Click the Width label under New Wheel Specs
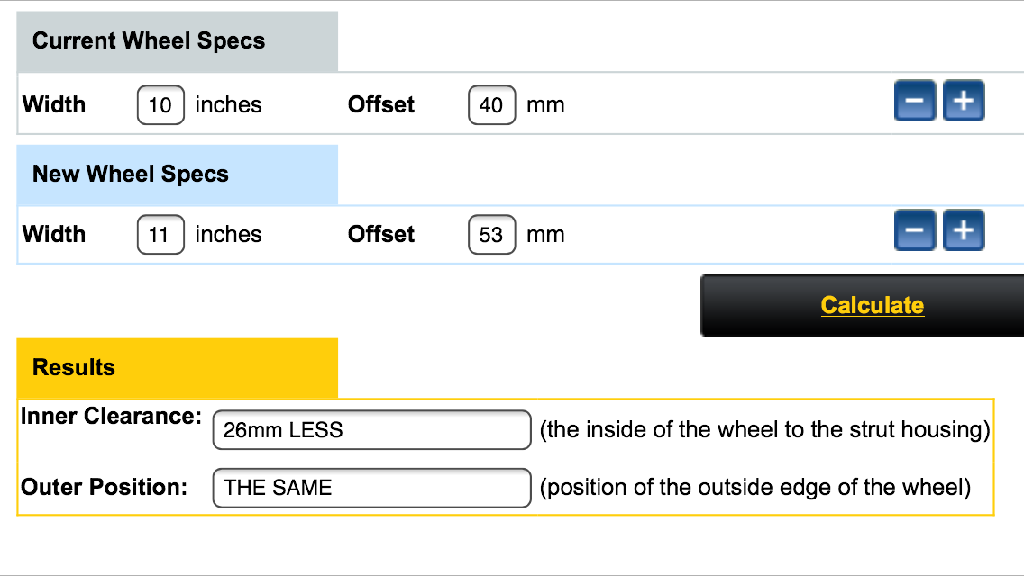 (x=54, y=234)
